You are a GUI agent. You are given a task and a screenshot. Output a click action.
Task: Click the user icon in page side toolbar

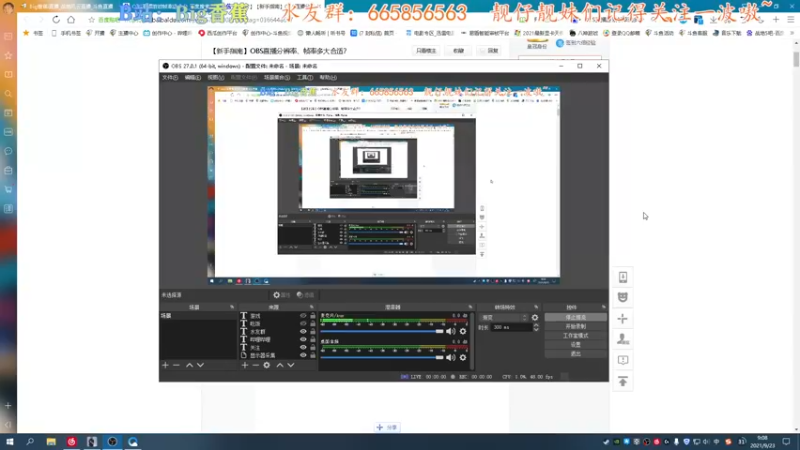point(622,339)
